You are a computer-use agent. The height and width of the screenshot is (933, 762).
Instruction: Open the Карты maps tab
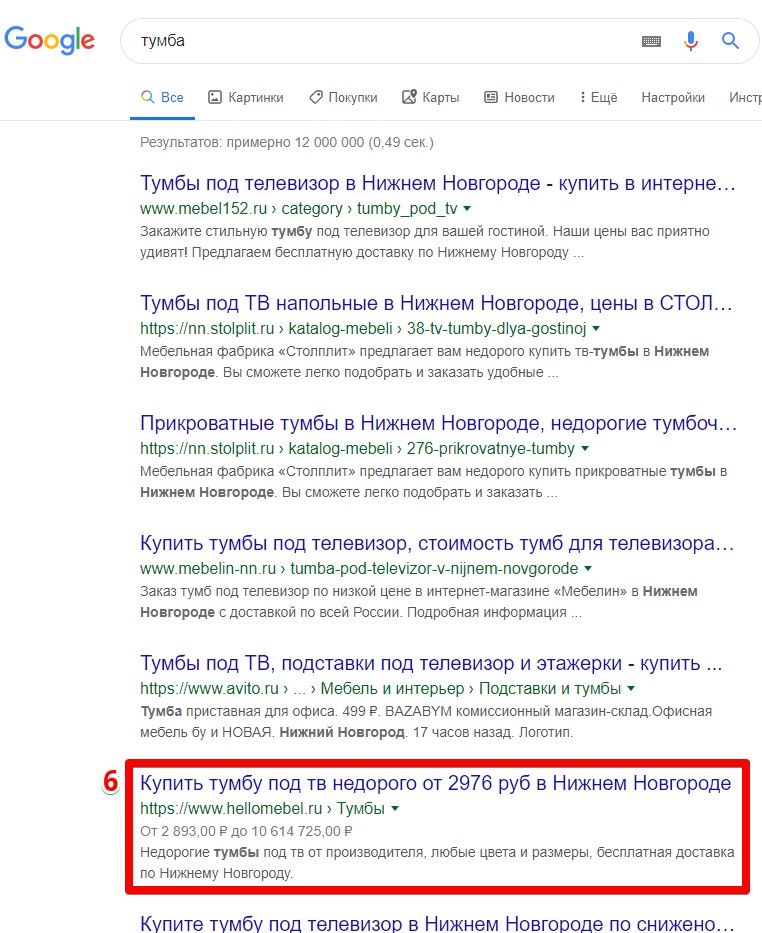click(431, 97)
